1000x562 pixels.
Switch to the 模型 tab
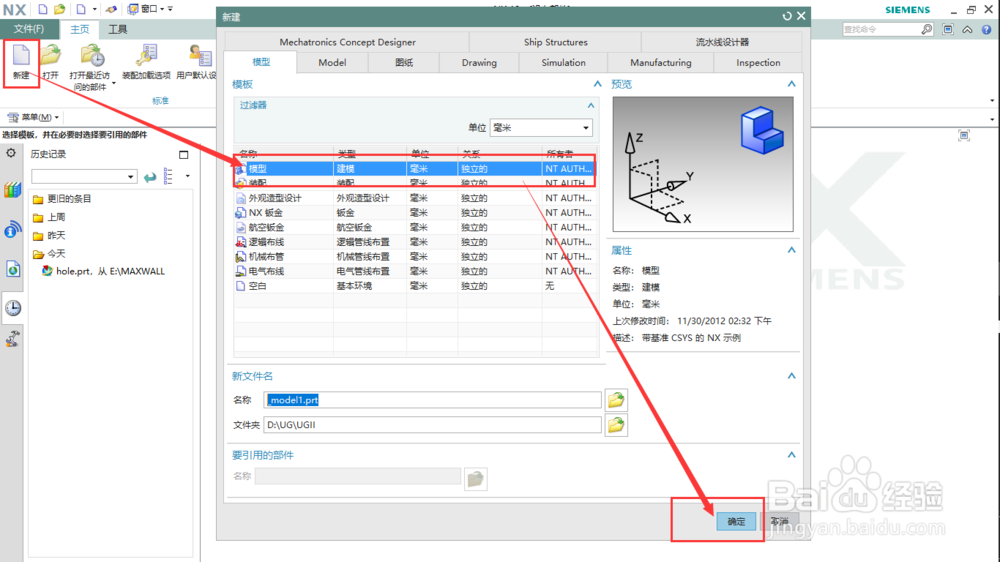click(261, 63)
